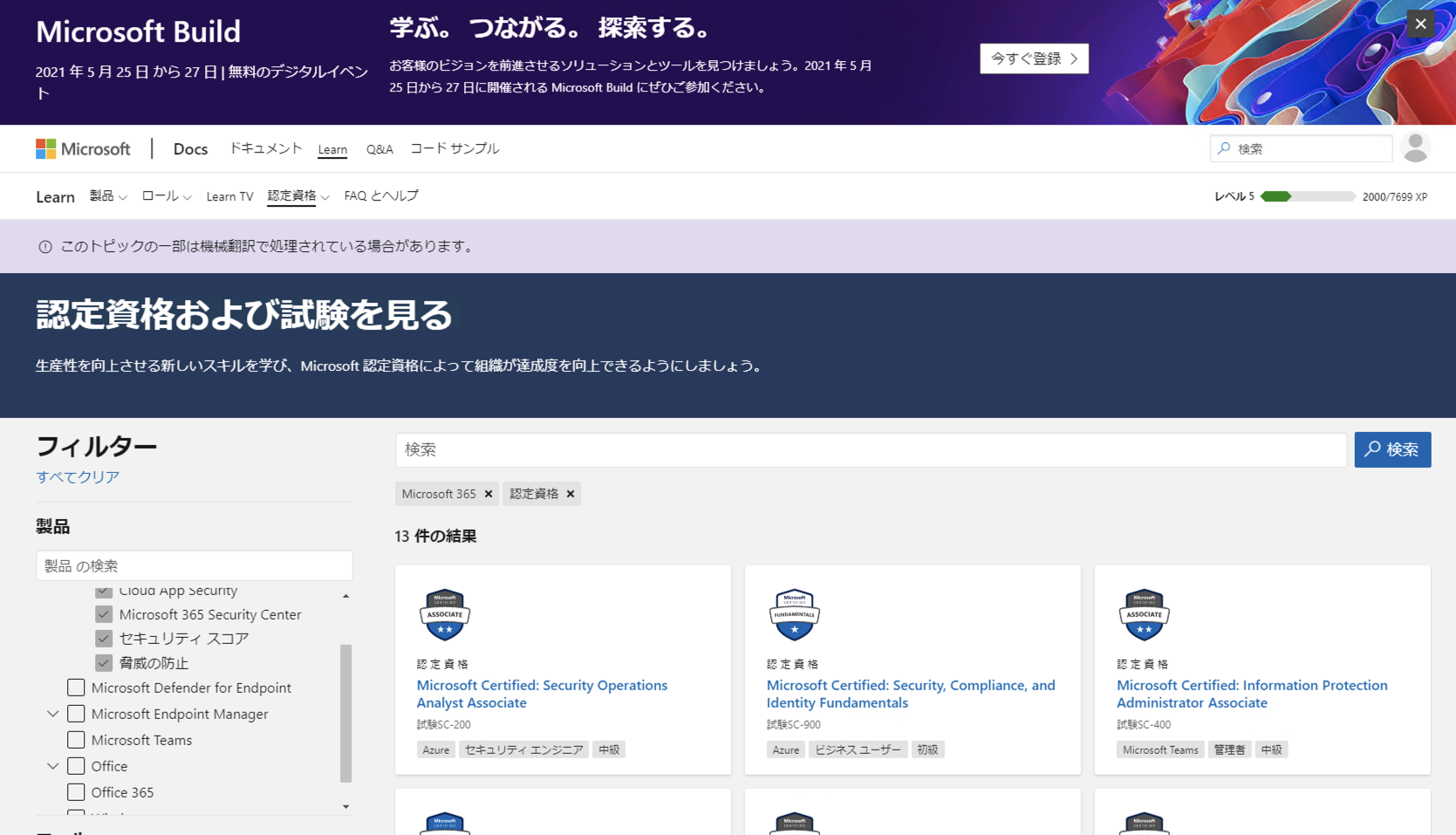Click the Learn heading link
This screenshot has width=1456, height=835.
pos(55,197)
